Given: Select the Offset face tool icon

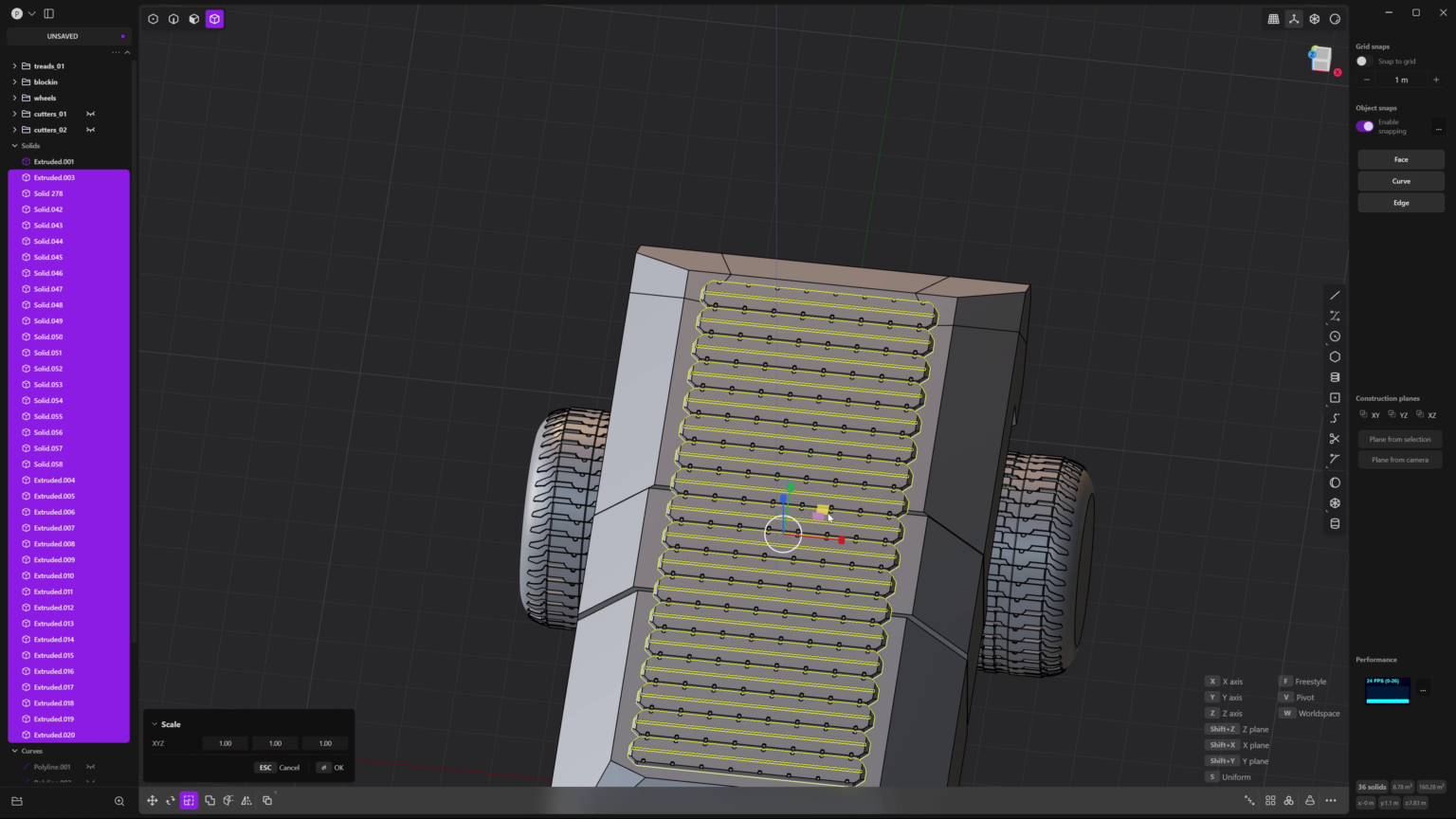Looking at the screenshot, I should point(228,801).
